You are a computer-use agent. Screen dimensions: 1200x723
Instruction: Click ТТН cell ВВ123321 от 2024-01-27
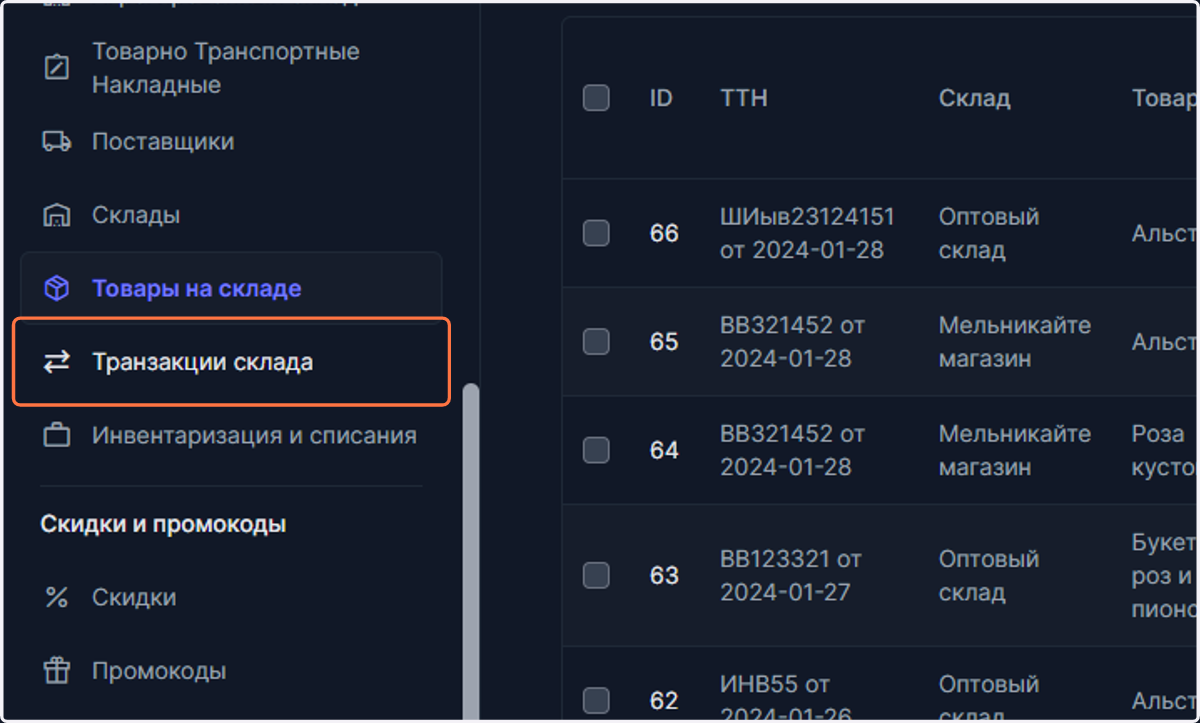[x=792, y=575]
